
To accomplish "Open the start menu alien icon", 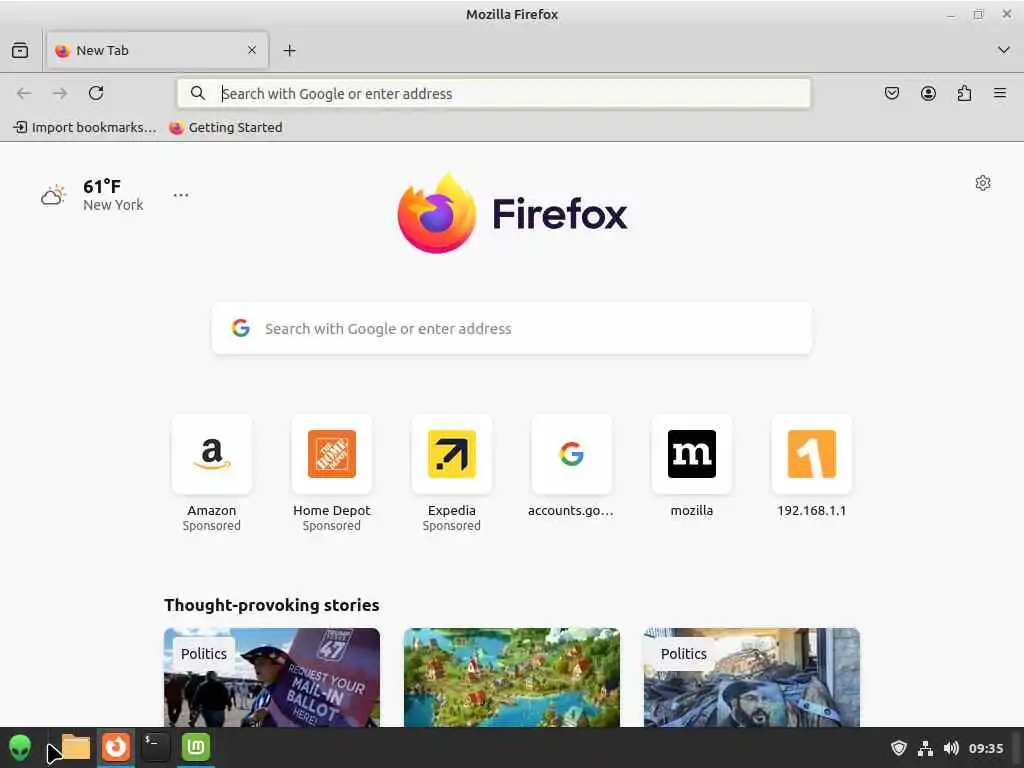I will tap(20, 748).
